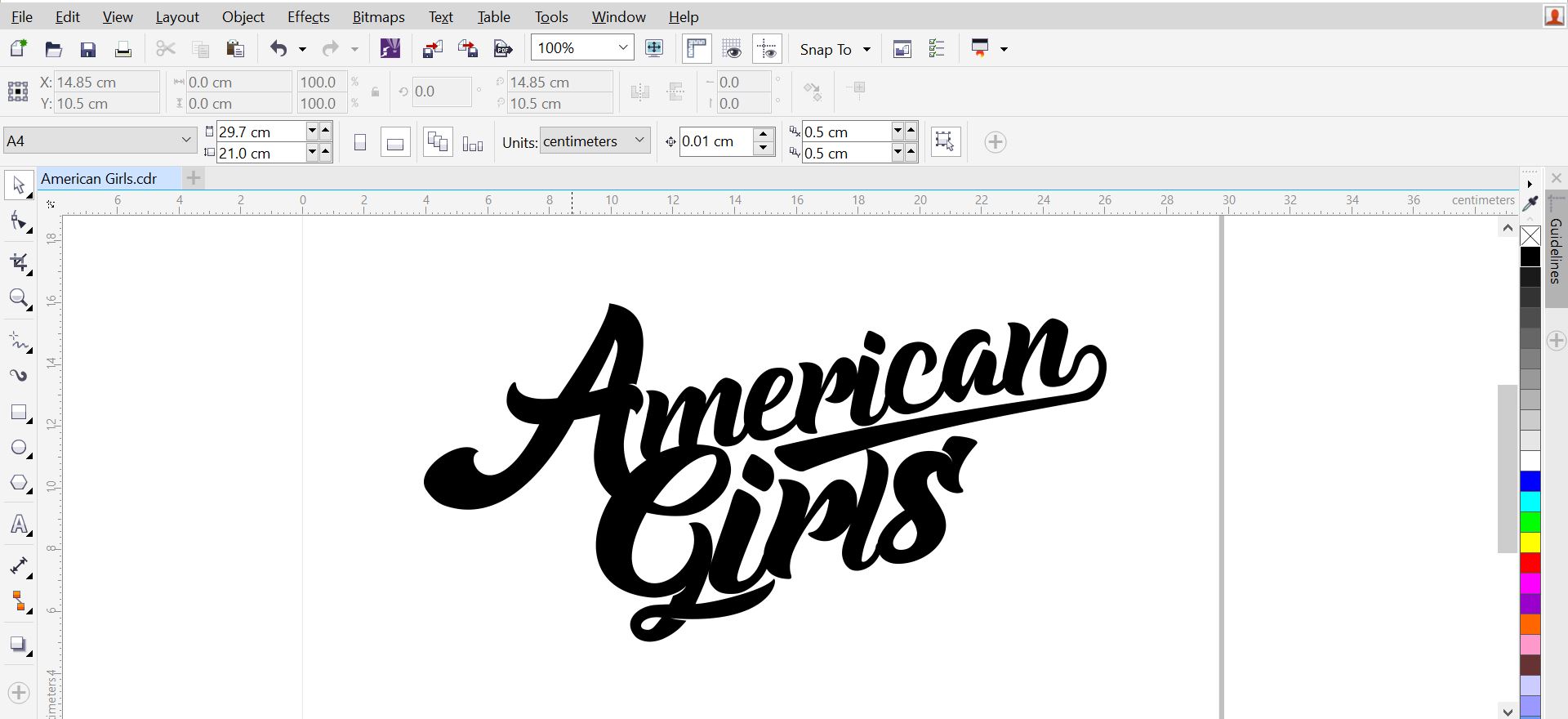Pick the red color swatch in palette
1568x719 pixels.
pos(1530,563)
